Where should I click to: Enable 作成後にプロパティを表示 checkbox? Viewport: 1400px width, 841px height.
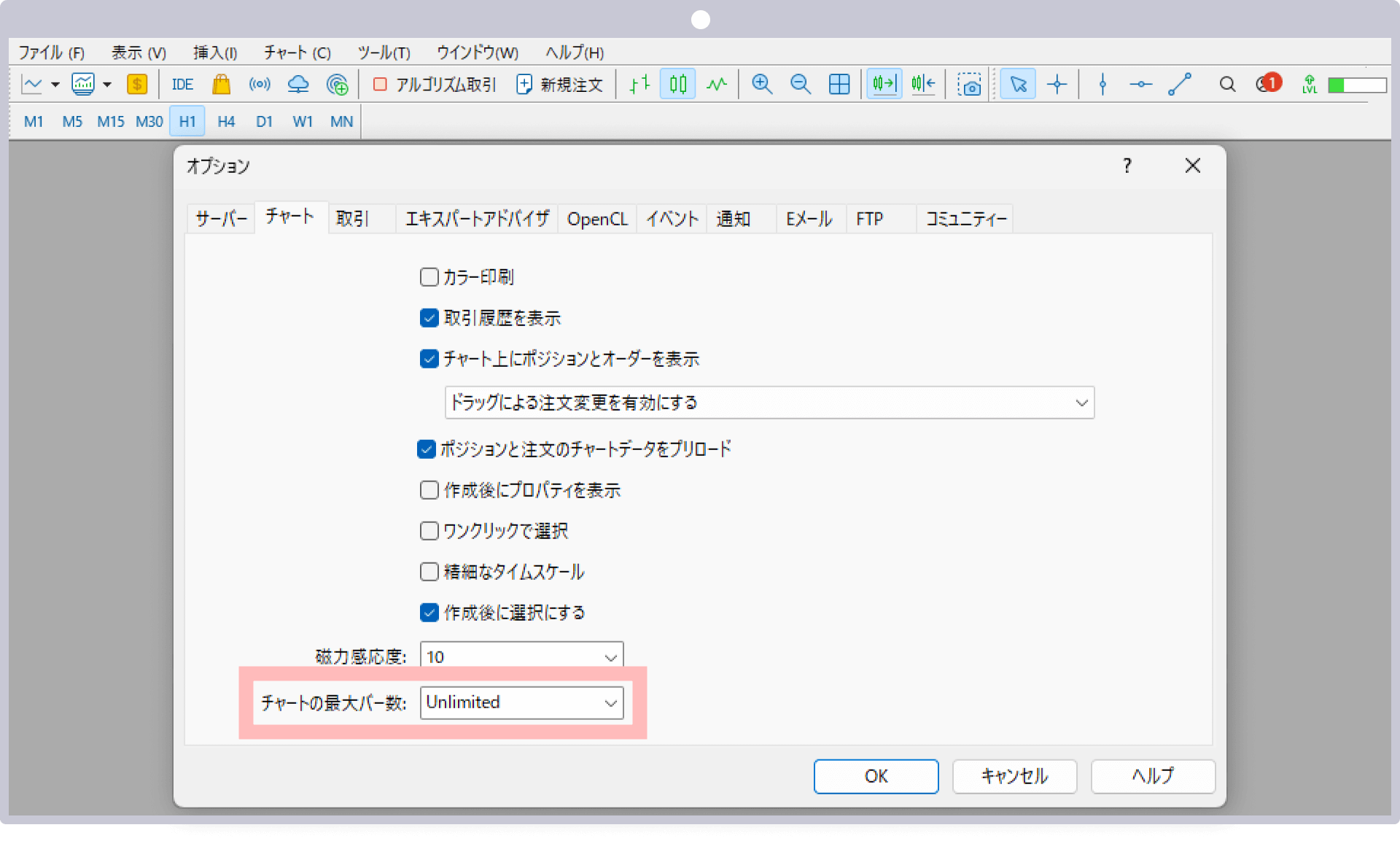pyautogui.click(x=429, y=490)
